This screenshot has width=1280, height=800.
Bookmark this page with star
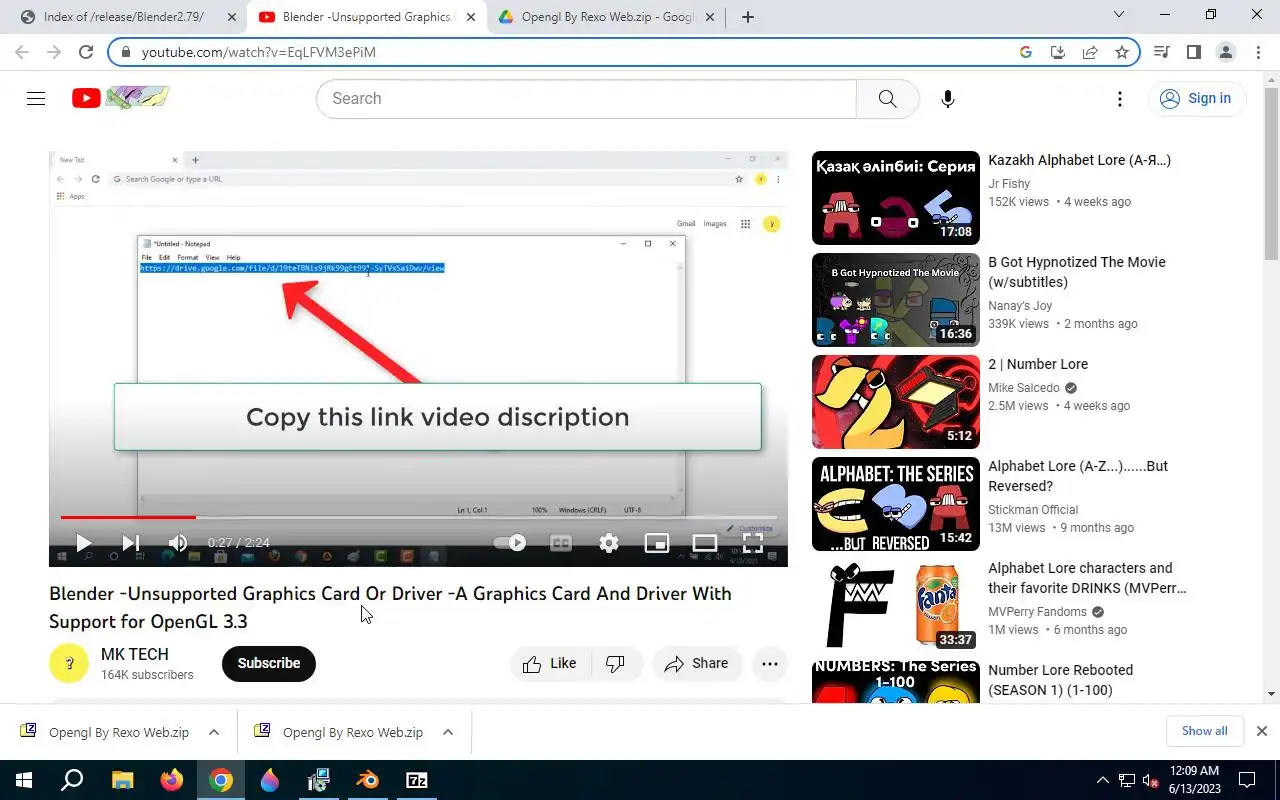pyautogui.click(x=1122, y=52)
